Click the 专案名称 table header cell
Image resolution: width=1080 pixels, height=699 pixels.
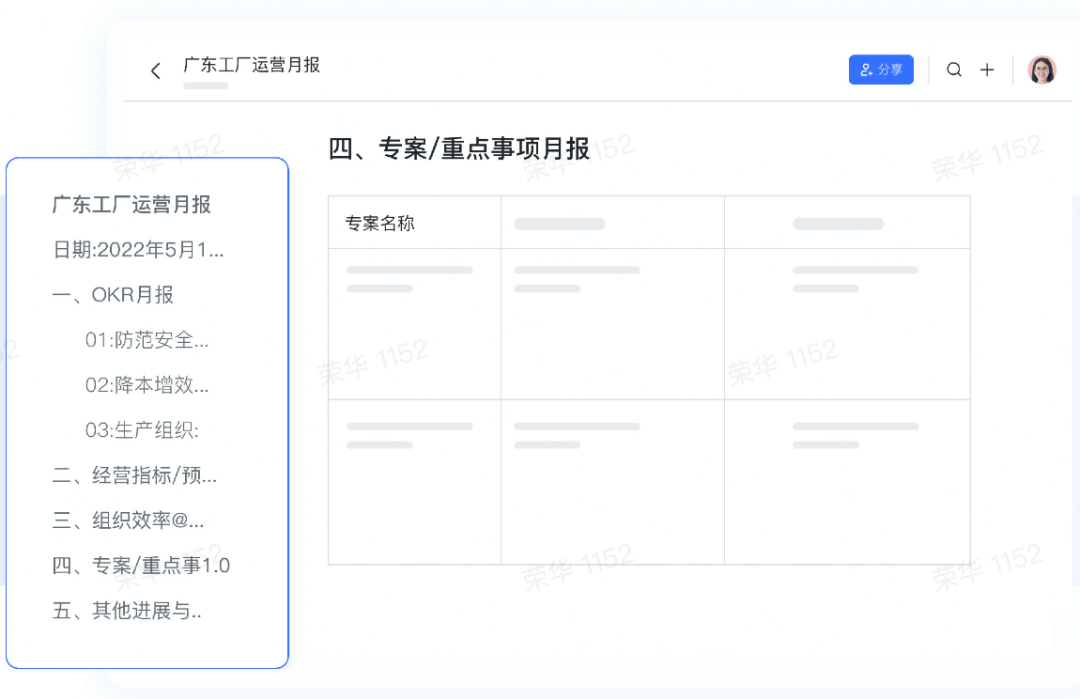pyautogui.click(x=415, y=222)
